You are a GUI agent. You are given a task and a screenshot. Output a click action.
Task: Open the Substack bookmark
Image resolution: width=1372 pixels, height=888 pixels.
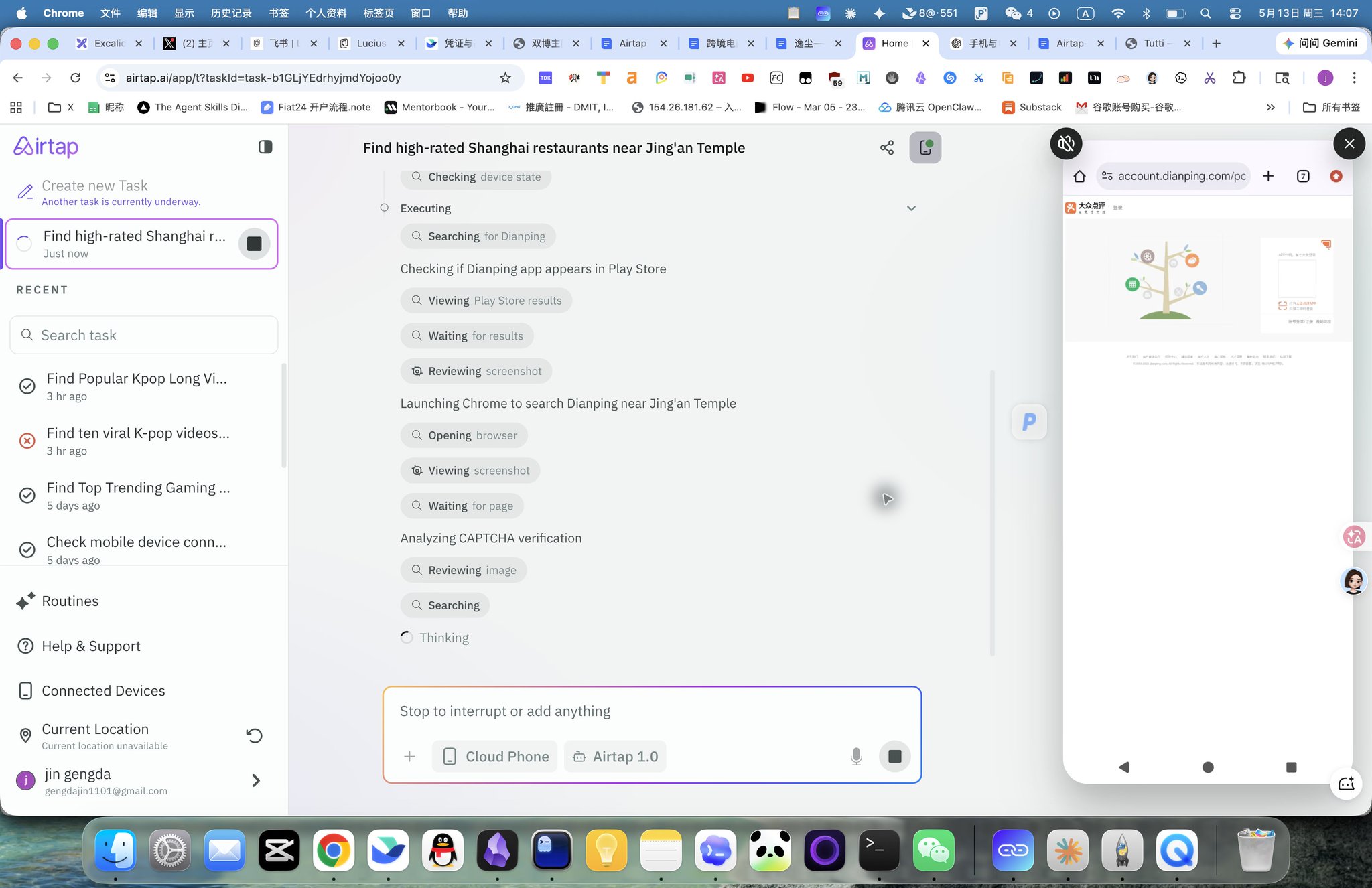pyautogui.click(x=1032, y=107)
